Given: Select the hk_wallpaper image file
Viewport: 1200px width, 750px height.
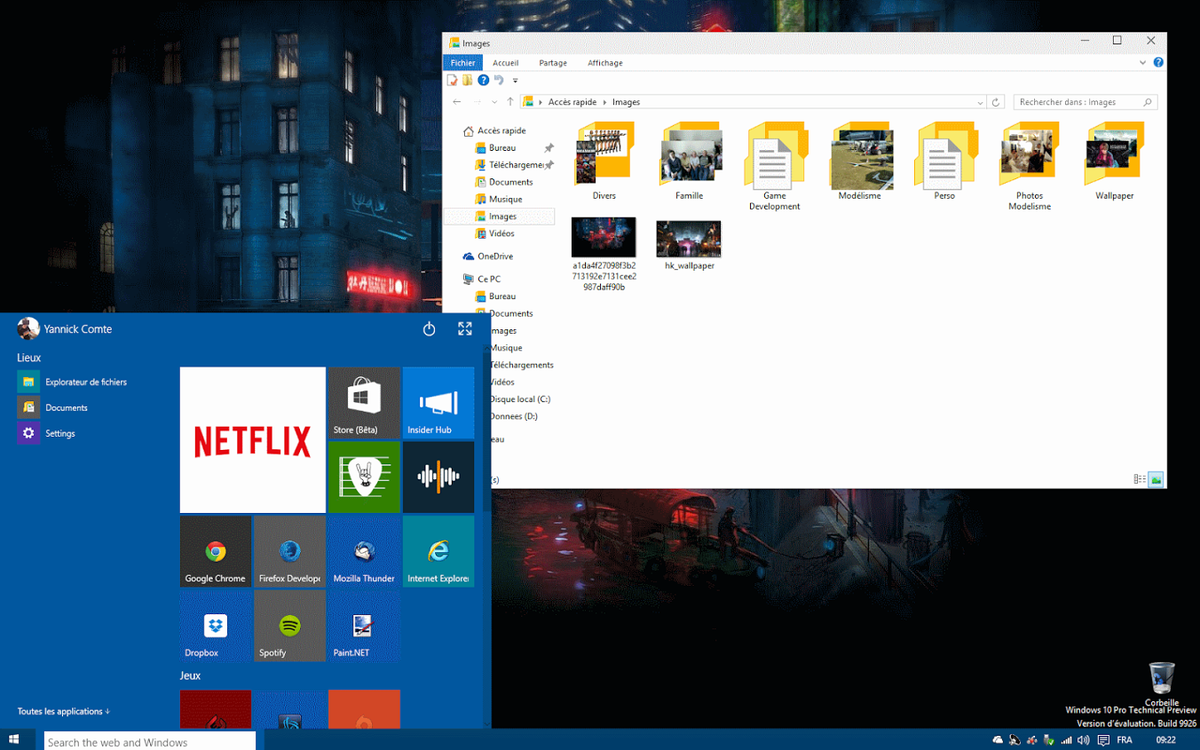Looking at the screenshot, I should (x=689, y=245).
